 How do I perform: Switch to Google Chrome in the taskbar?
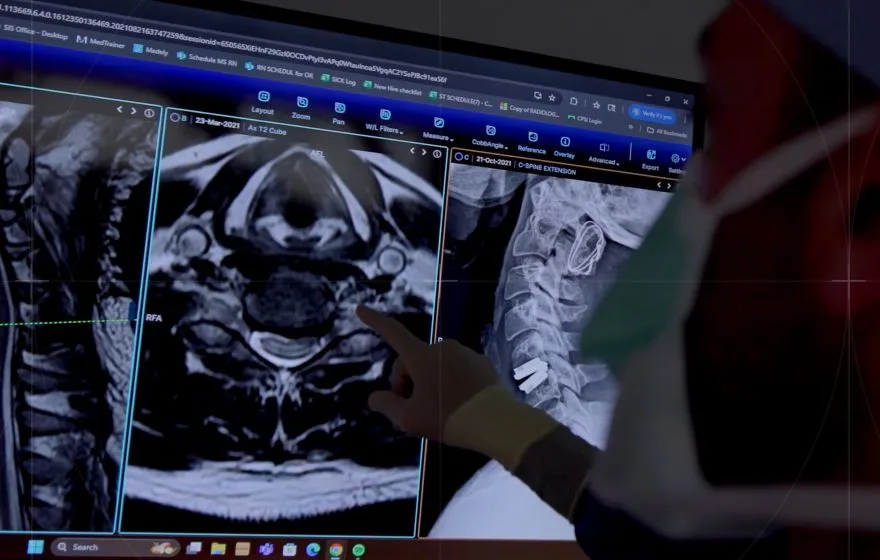pos(336,550)
